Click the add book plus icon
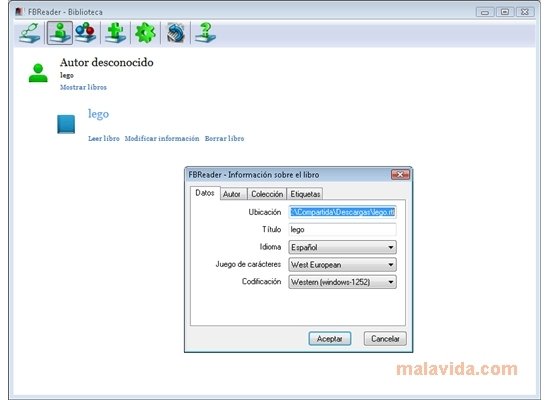This screenshot has width=550, height=400. 115,33
